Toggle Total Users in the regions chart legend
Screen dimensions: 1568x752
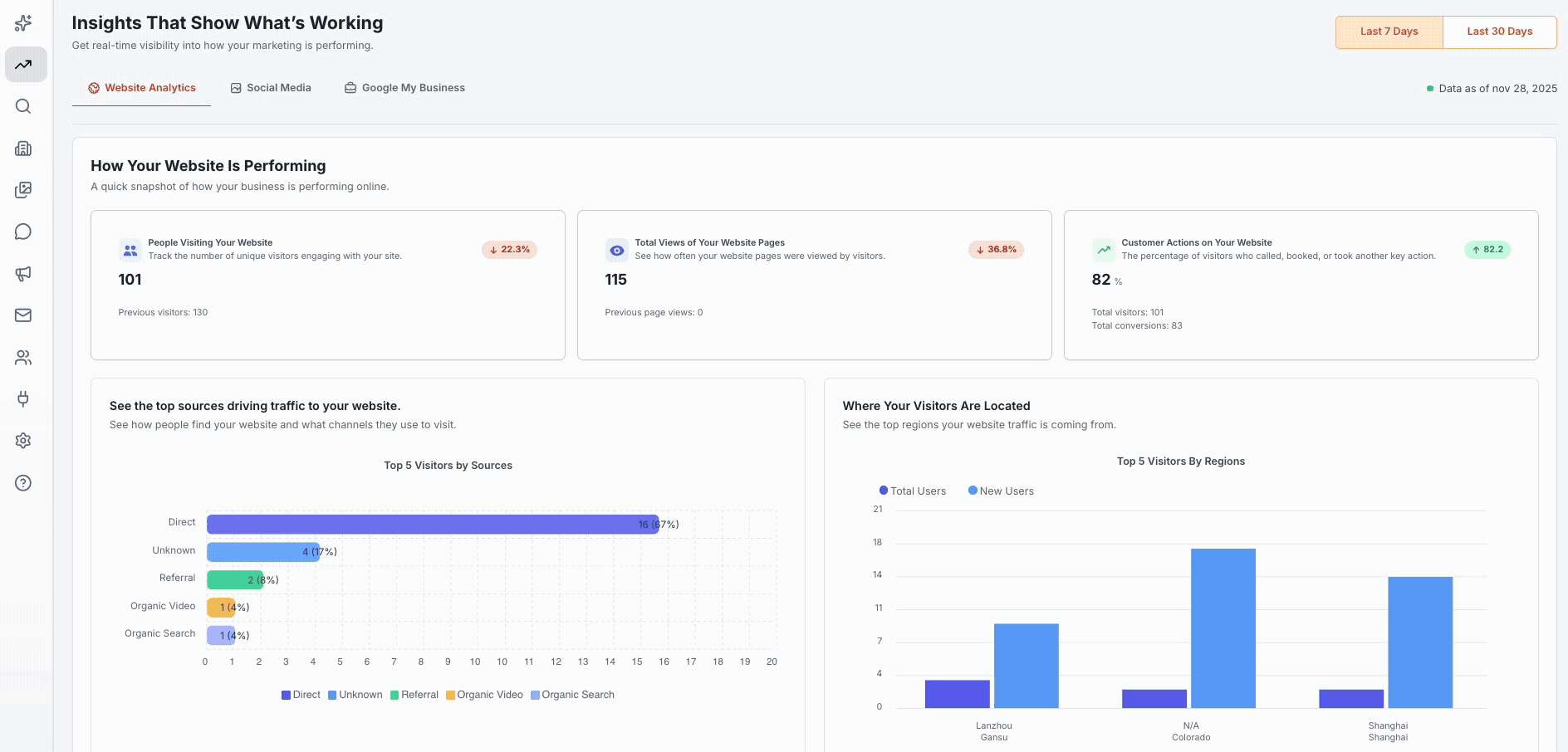point(912,491)
